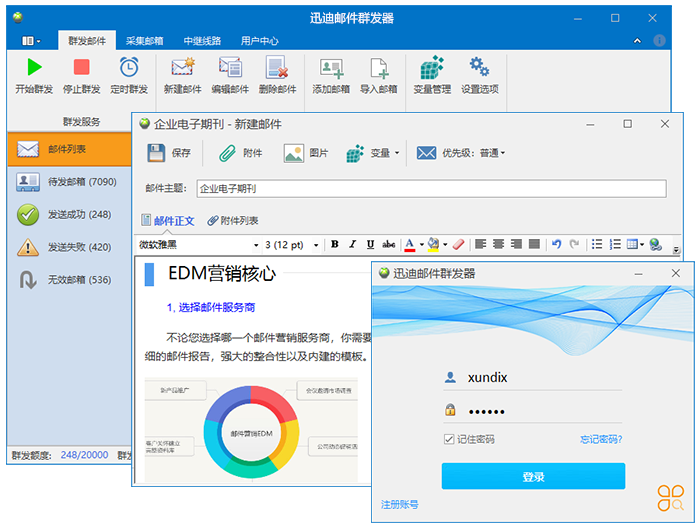Insert a numbered list

[x=615, y=244]
